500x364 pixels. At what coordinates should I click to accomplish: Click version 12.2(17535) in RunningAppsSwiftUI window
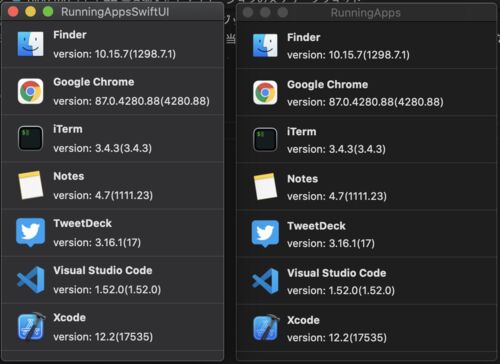pos(103,337)
